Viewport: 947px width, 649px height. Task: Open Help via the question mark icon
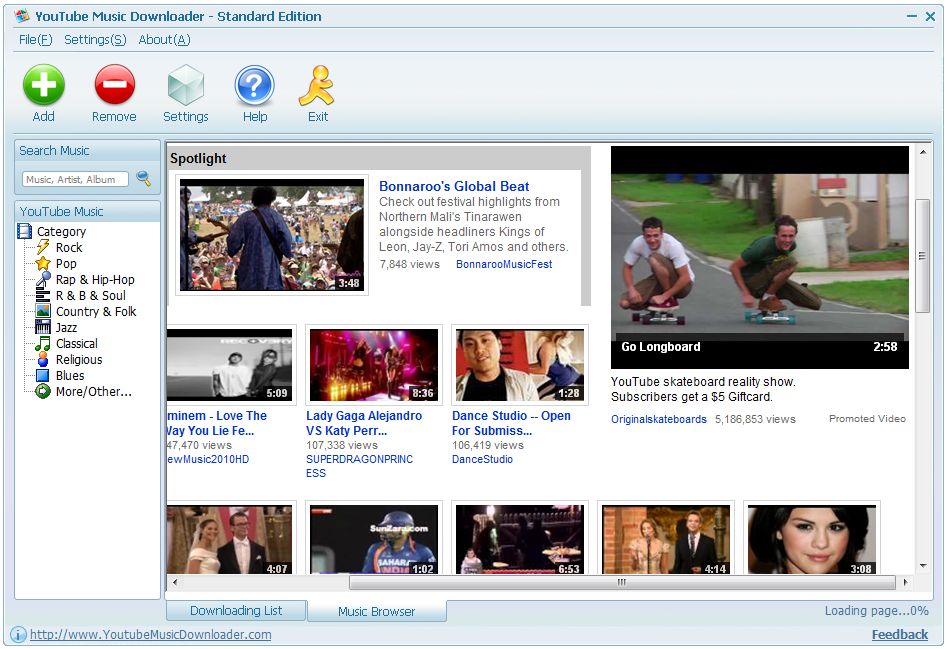coord(254,86)
